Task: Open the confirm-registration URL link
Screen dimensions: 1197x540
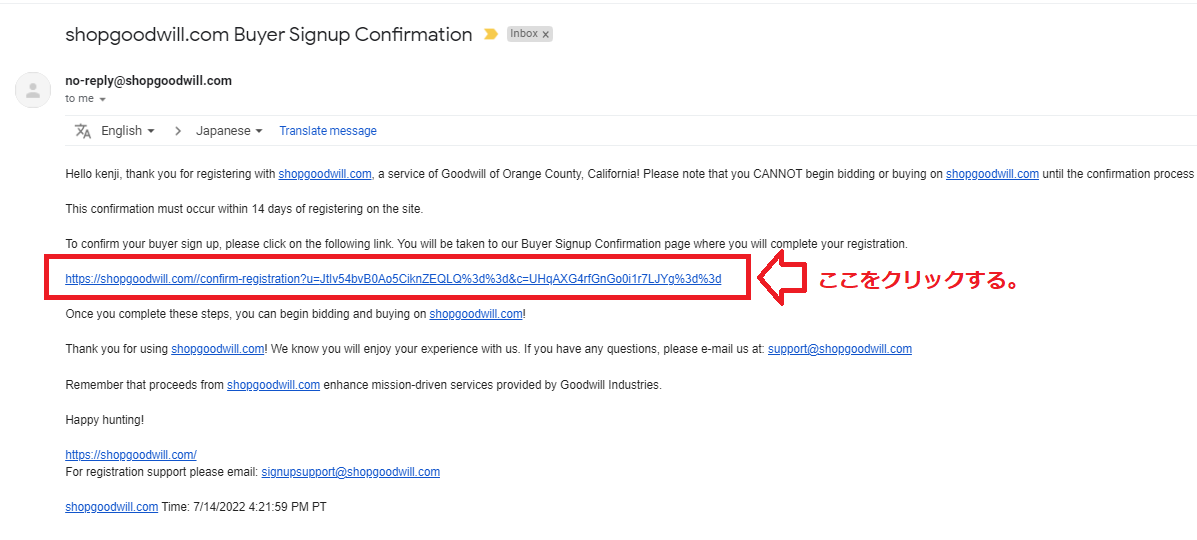Action: [x=393, y=279]
